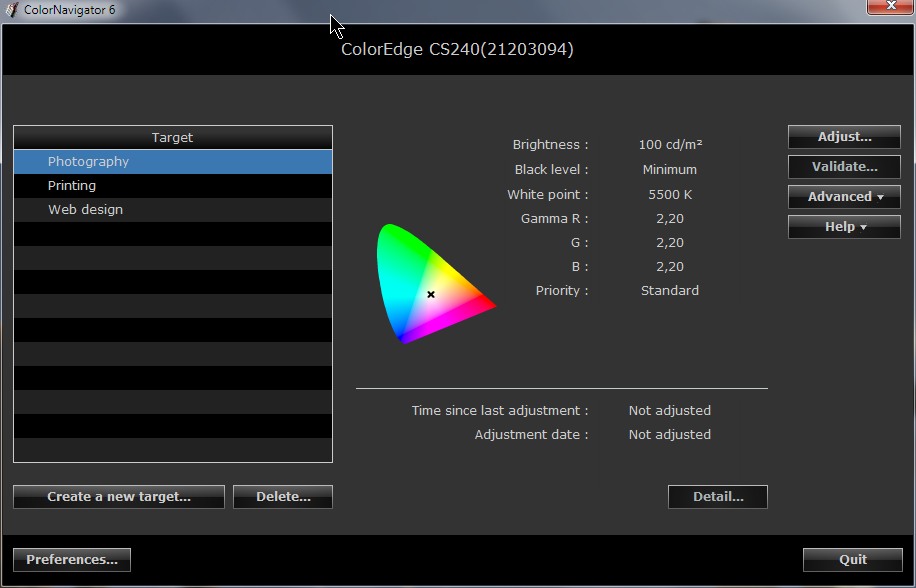Select the Photography target
Screen dimensions: 916x588
173,162
